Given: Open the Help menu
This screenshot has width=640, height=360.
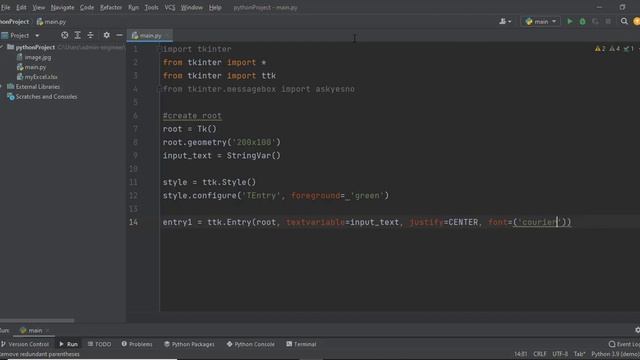Looking at the screenshot, I should tap(215, 7).
